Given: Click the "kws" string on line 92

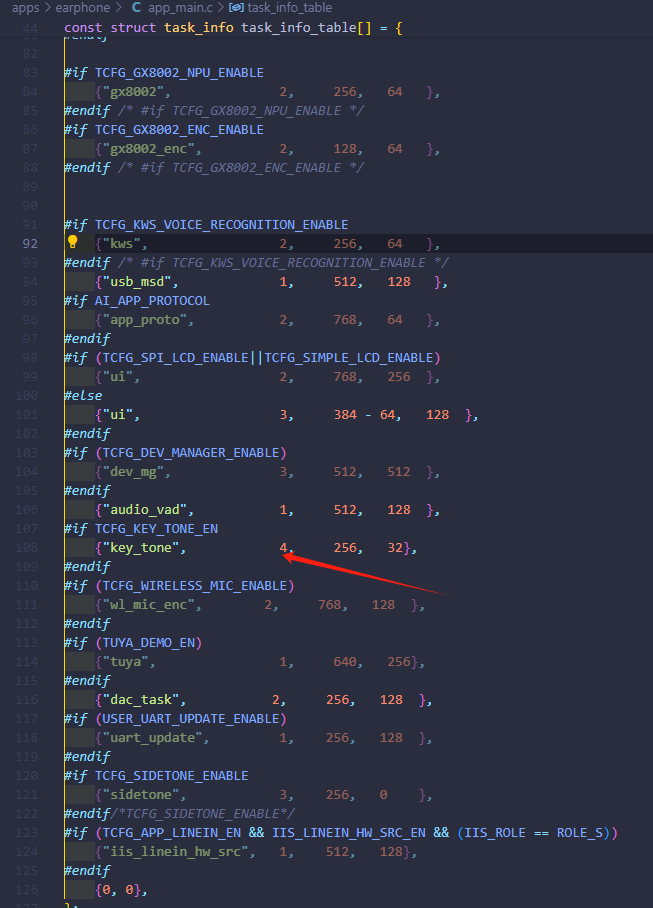Looking at the screenshot, I should click(x=122, y=243).
